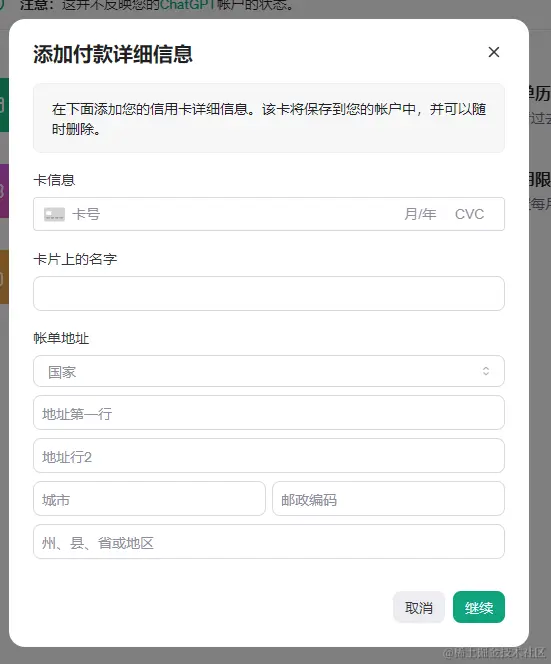Image resolution: width=551 pixels, height=664 pixels.
Task: Click the 地址行2 address input
Action: 269,456
